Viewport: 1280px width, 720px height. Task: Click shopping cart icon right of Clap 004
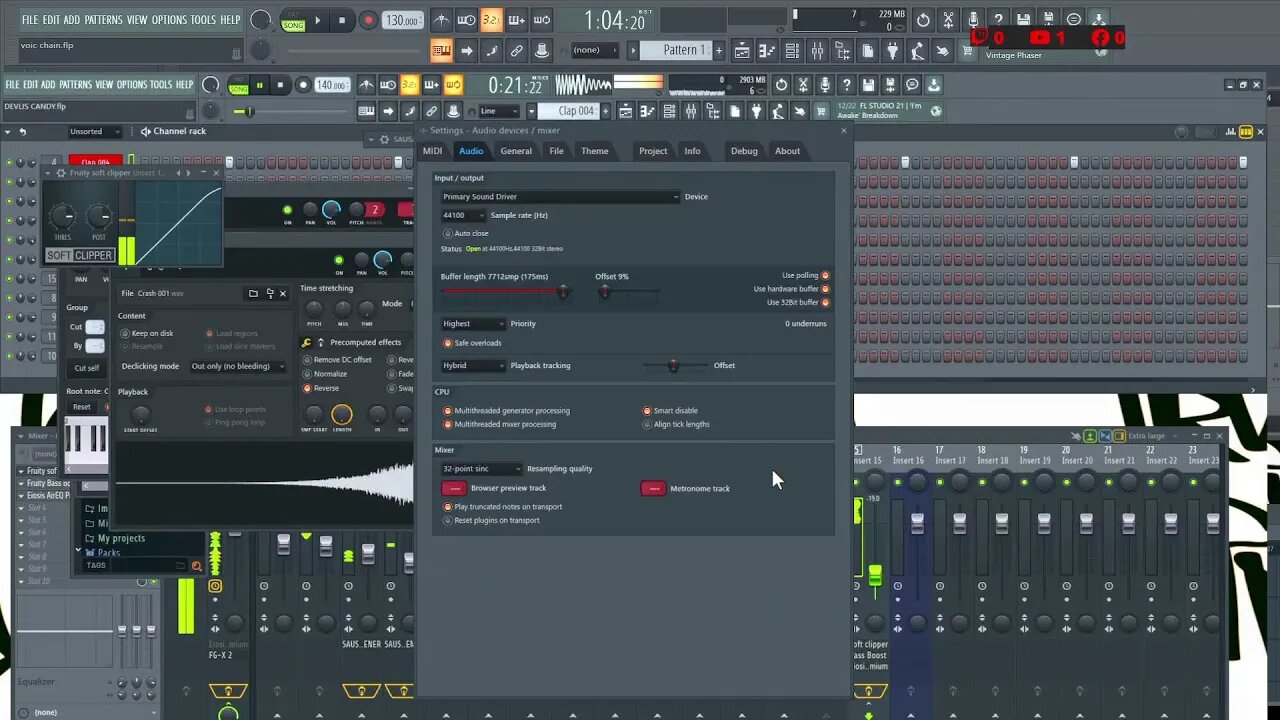point(821,111)
